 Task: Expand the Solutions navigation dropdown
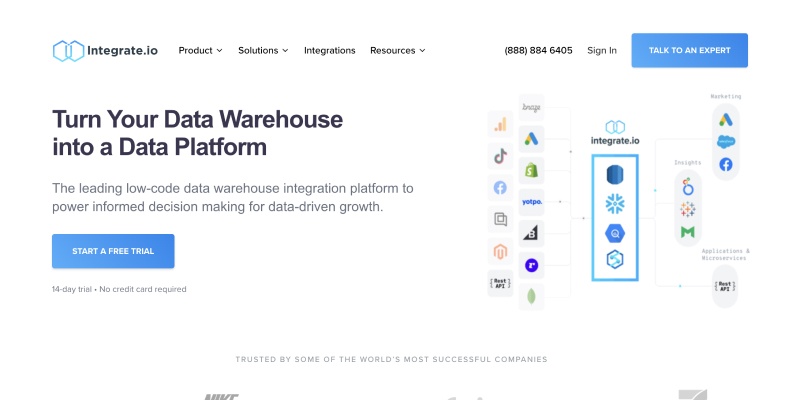click(263, 51)
